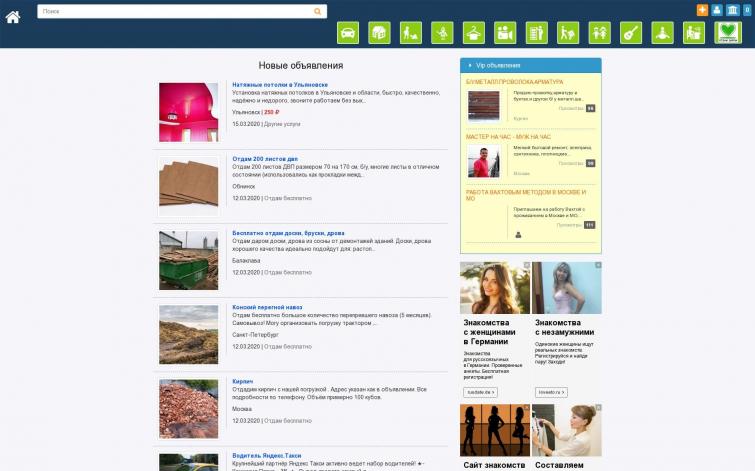Open the video camera electronics category
Screen dimensions: 755x471
click(x=505, y=33)
